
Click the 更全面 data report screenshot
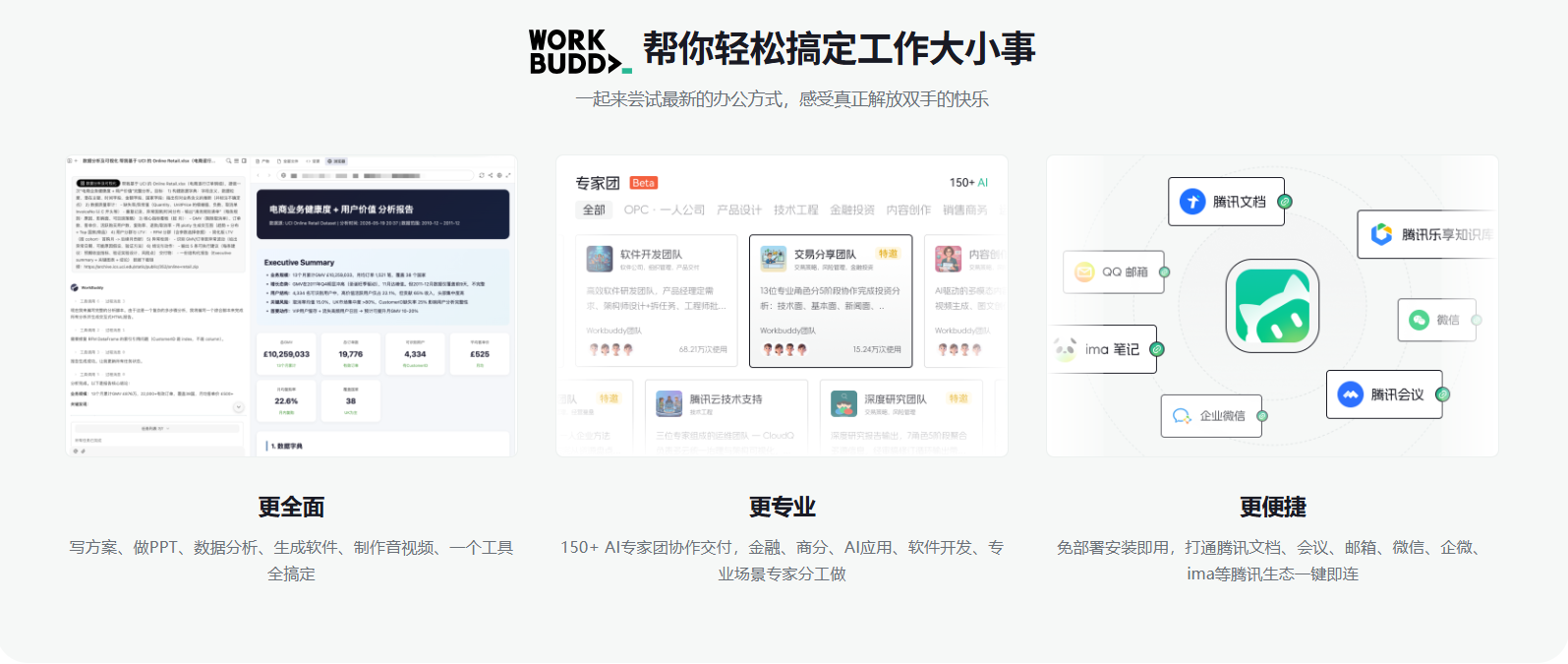point(291,305)
